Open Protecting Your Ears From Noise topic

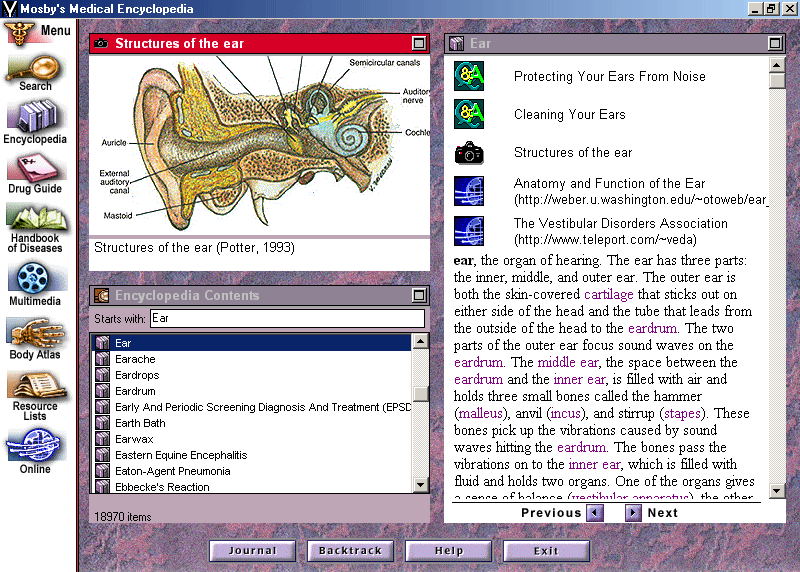tap(610, 77)
